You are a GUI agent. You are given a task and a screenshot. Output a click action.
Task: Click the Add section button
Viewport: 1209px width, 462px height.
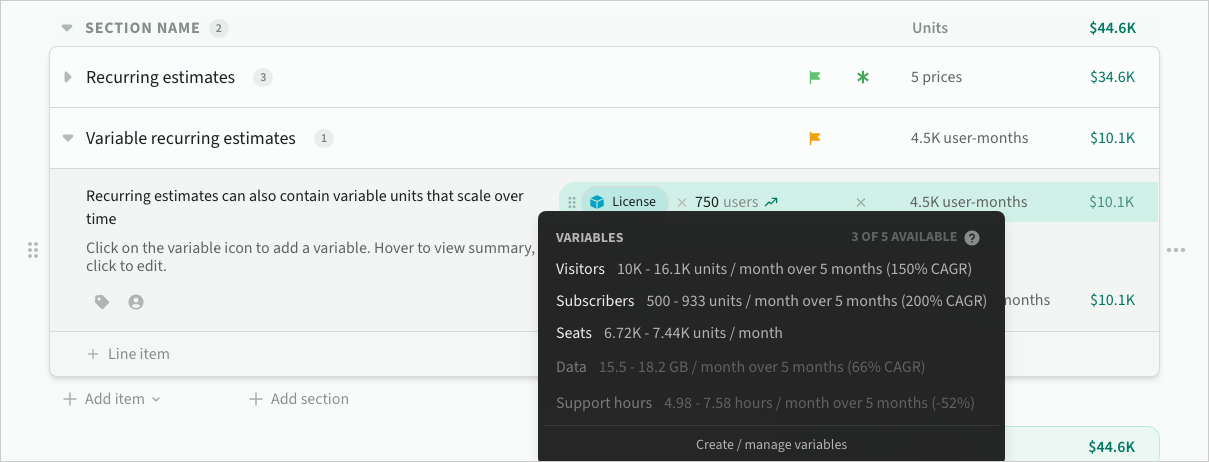299,399
